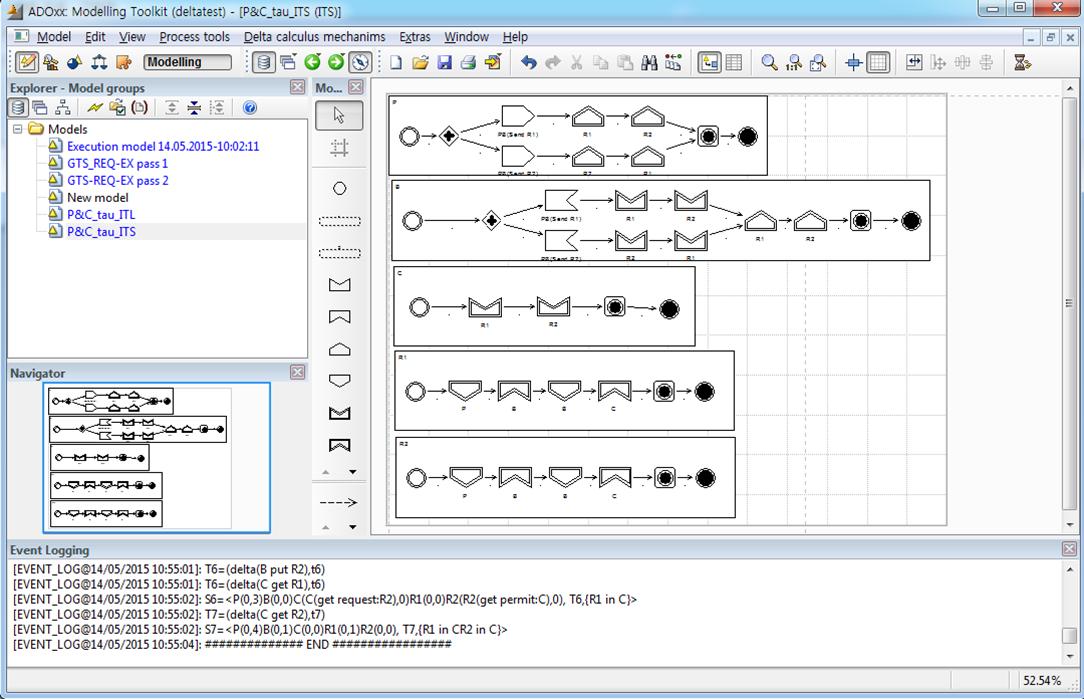Viewport: 1084px width, 699px height.
Task: Zoom to fit whole model icon
Action: 817,62
